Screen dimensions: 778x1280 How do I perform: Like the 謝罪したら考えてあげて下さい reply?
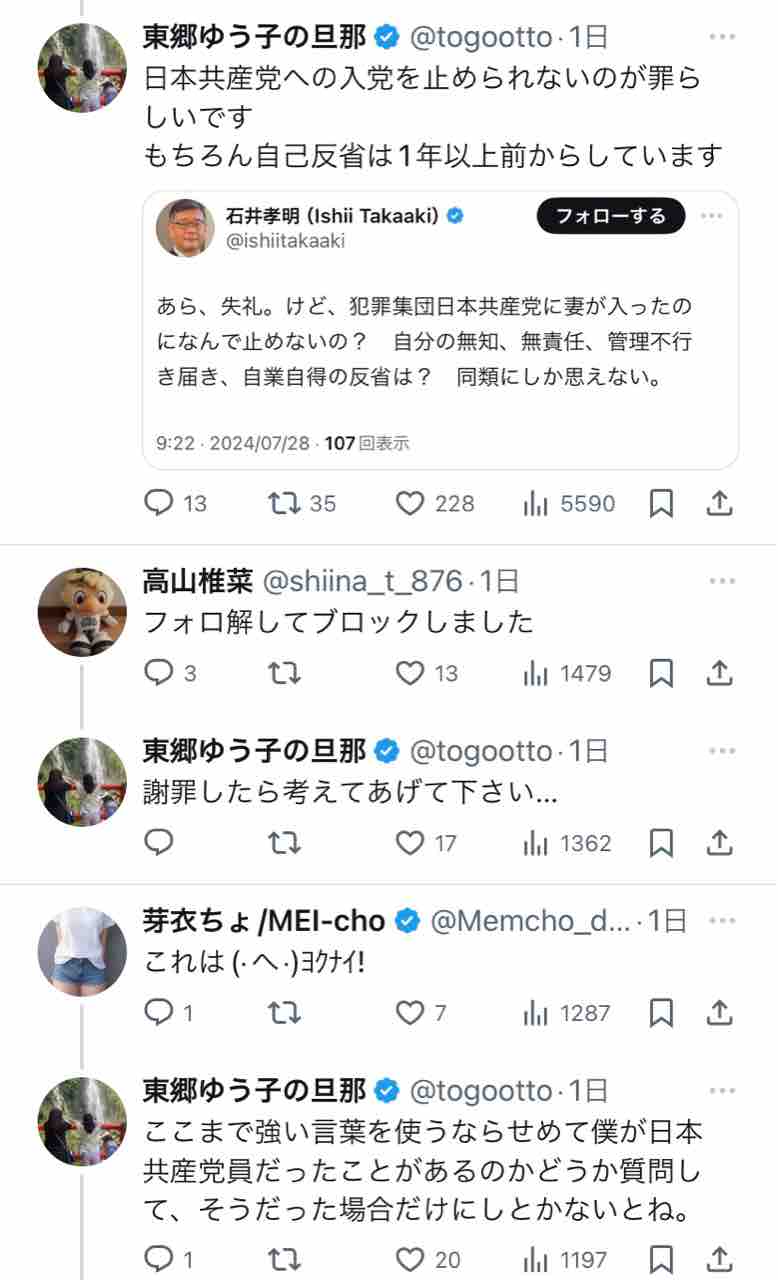[410, 844]
